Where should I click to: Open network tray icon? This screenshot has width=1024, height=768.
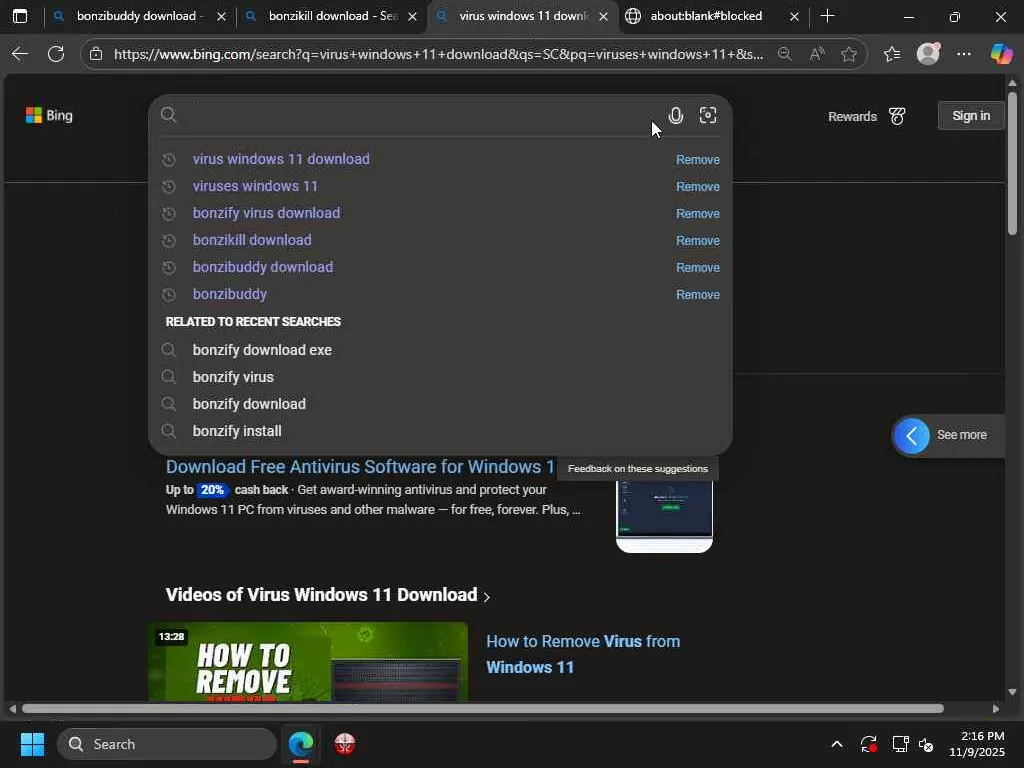click(900, 744)
